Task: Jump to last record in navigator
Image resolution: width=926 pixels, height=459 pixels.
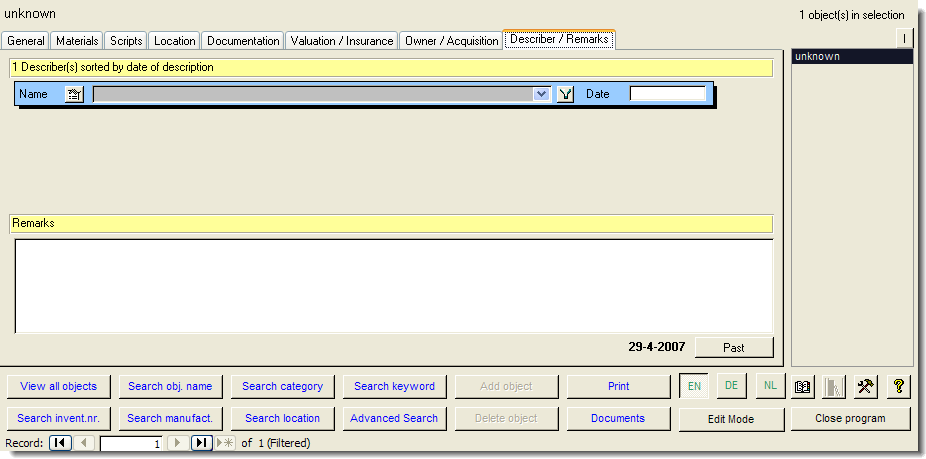Action: click(201, 443)
